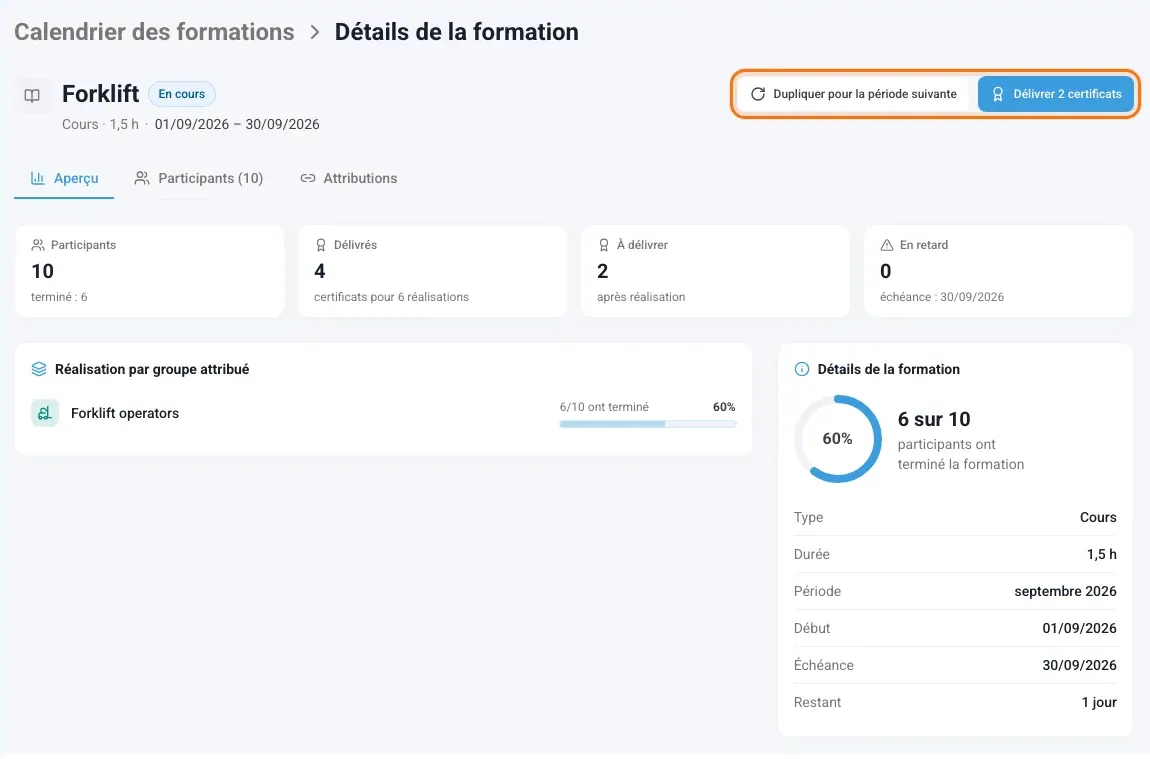Click "6/10 ont terminé" text
Image resolution: width=1150 pixels, height=759 pixels.
(x=604, y=407)
